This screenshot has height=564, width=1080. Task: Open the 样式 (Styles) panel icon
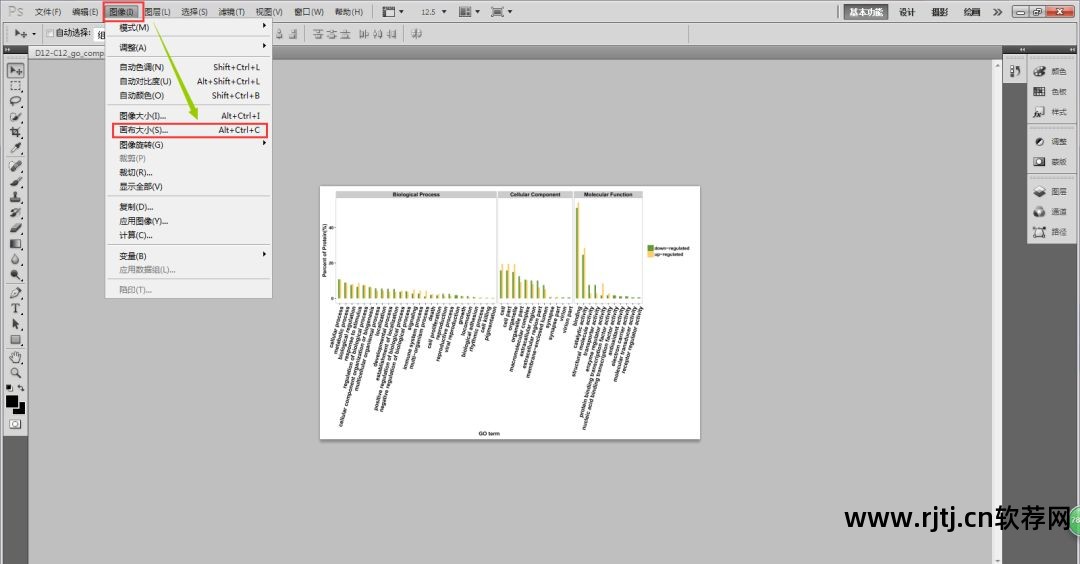1050,112
